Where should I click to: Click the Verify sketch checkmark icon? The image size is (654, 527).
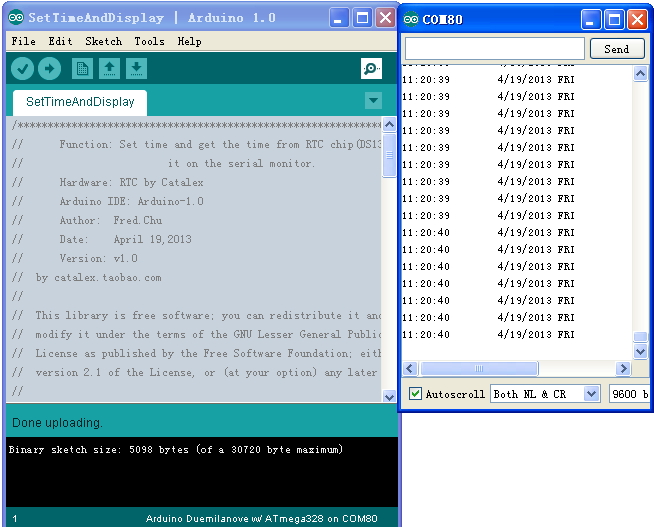coord(22,68)
